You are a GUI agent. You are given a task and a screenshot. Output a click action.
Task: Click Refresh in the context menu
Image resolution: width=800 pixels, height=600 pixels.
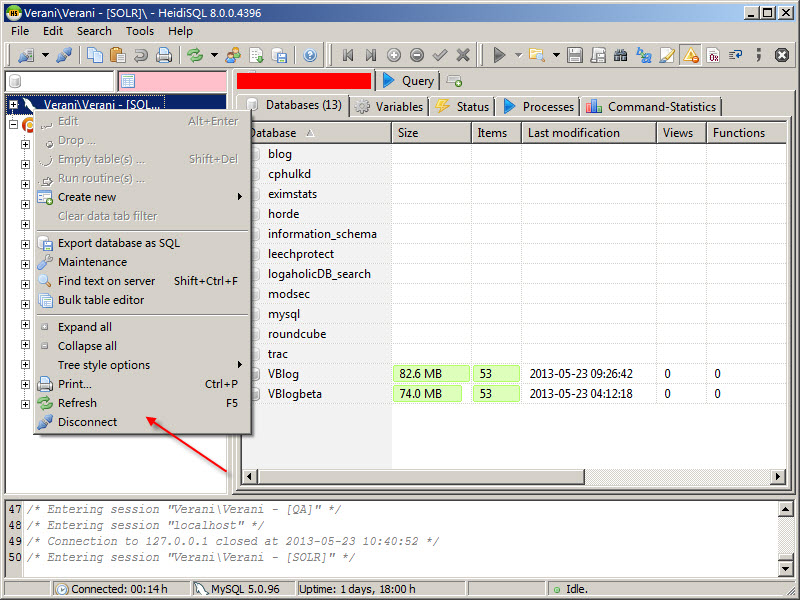77,403
